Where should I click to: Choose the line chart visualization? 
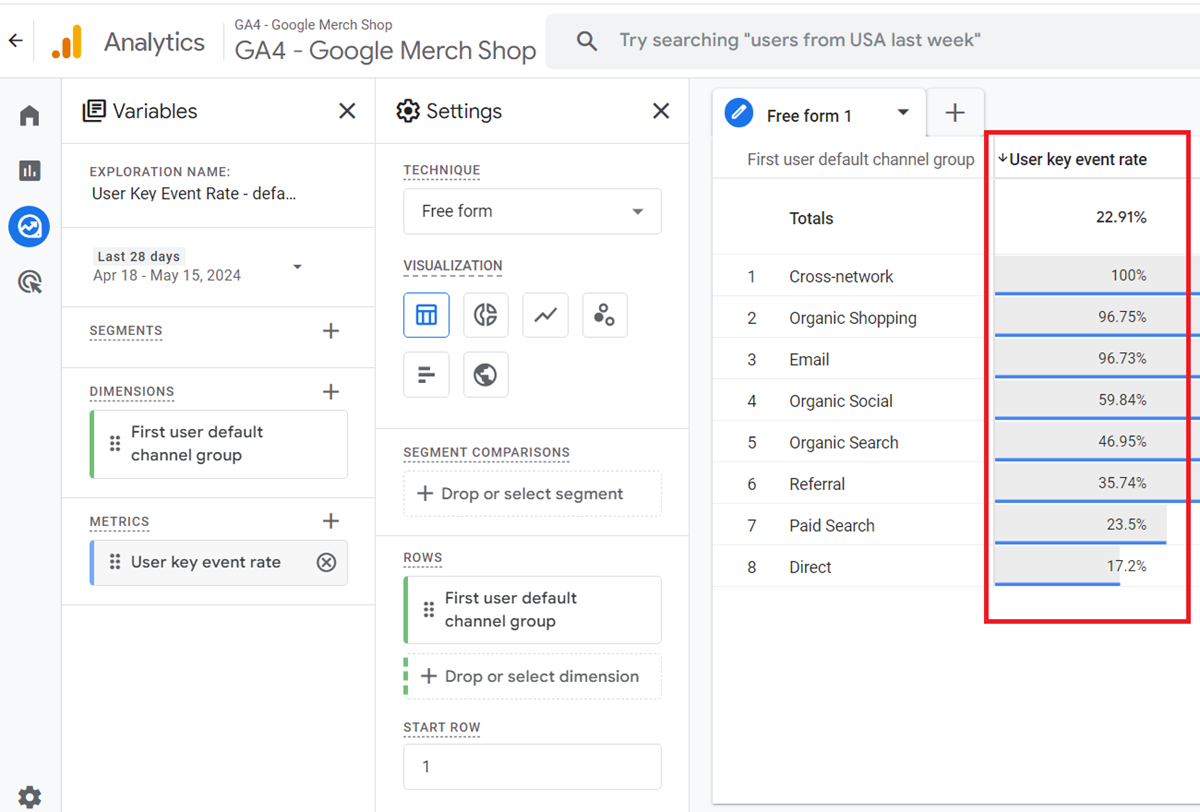tap(545, 315)
